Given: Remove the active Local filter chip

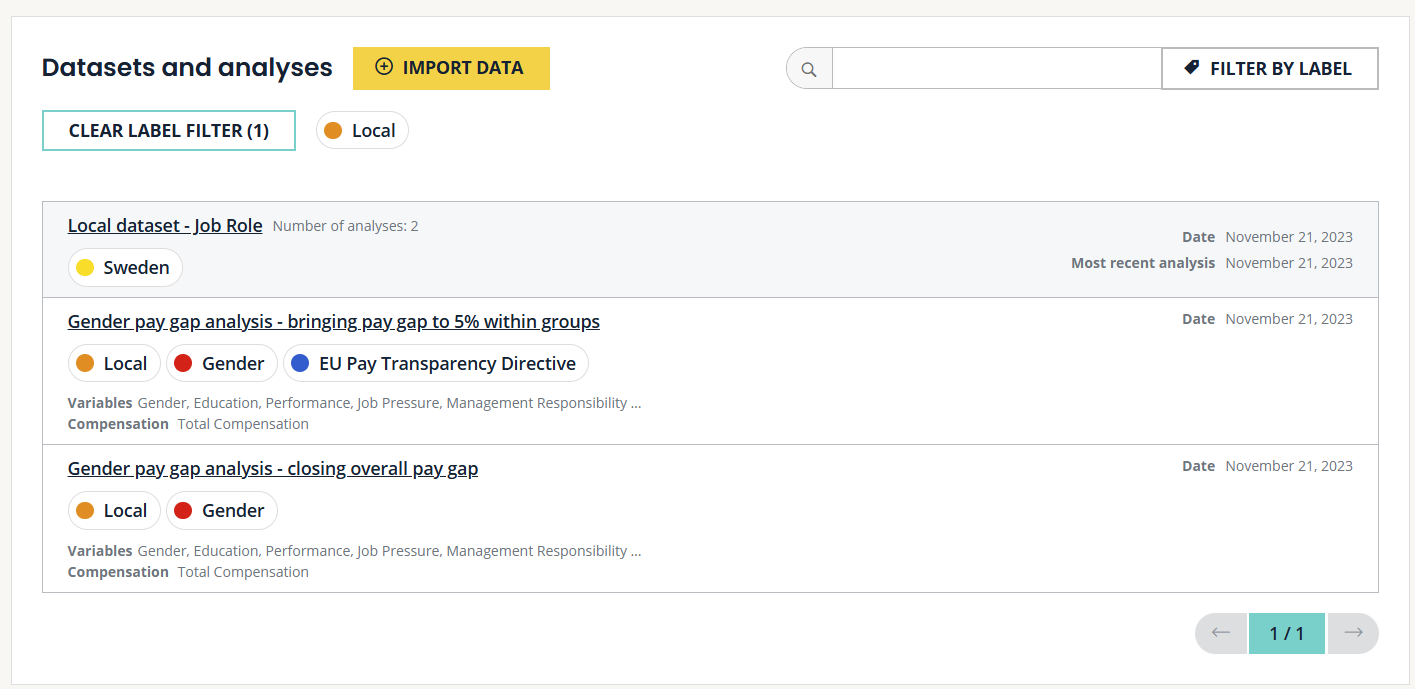Looking at the screenshot, I should pyautogui.click(x=362, y=131).
